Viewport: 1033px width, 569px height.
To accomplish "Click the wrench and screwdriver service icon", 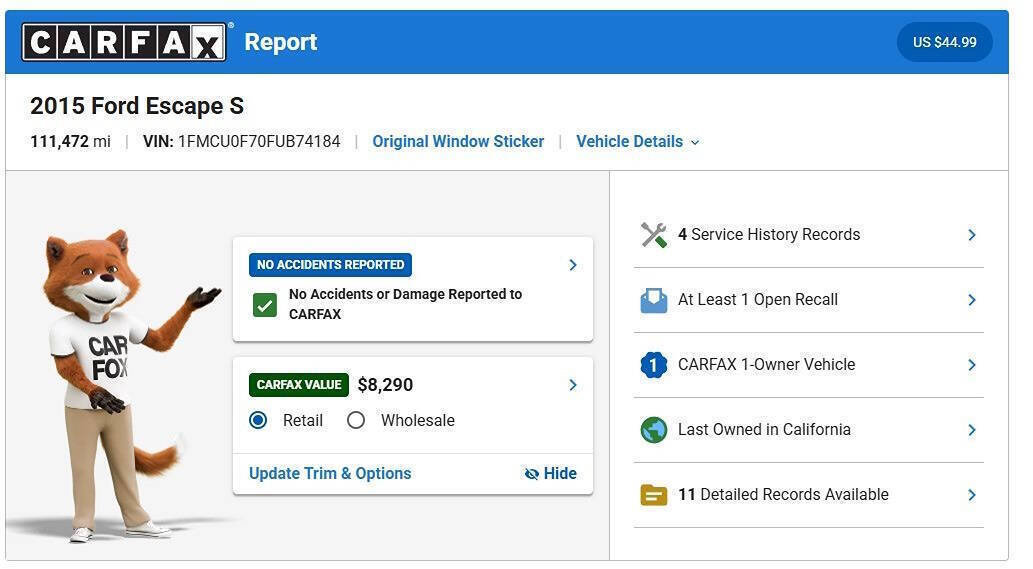I will pyautogui.click(x=654, y=235).
